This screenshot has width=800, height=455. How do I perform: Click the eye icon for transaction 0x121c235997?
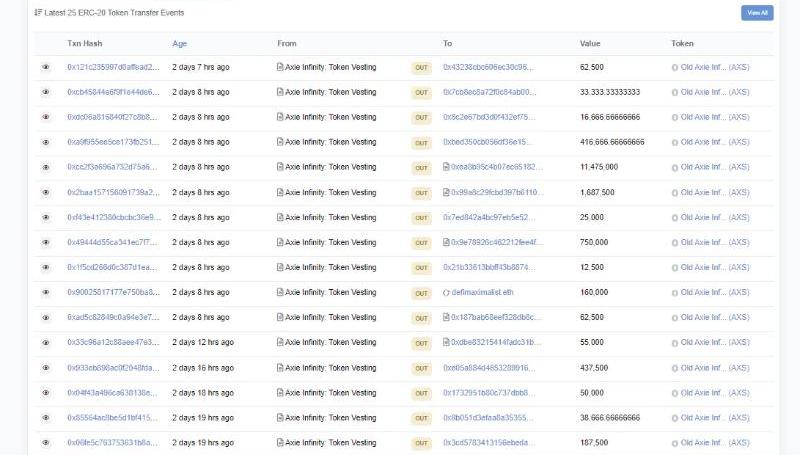click(45, 67)
